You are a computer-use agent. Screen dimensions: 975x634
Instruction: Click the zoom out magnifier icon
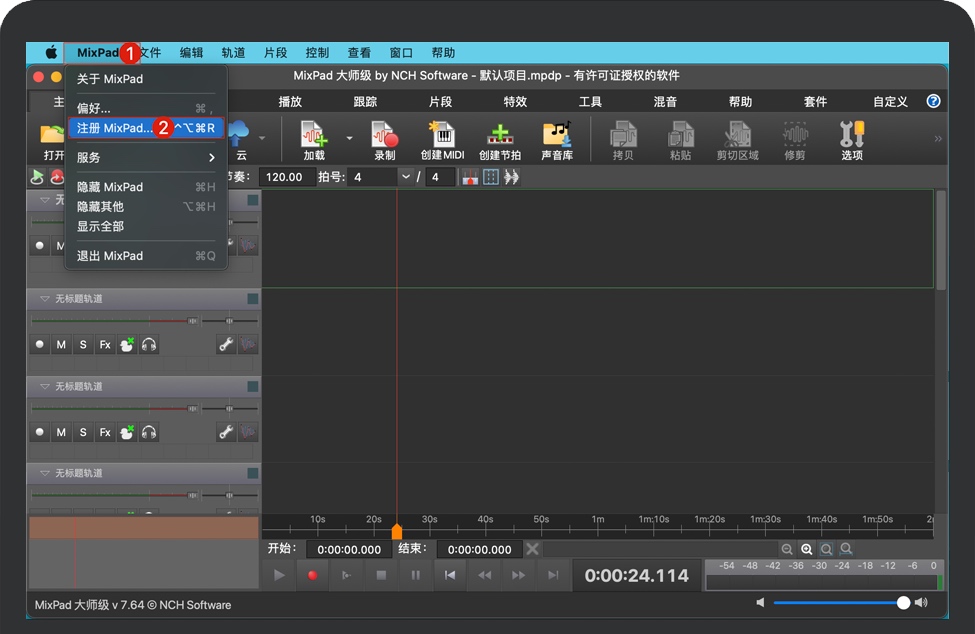pos(787,549)
